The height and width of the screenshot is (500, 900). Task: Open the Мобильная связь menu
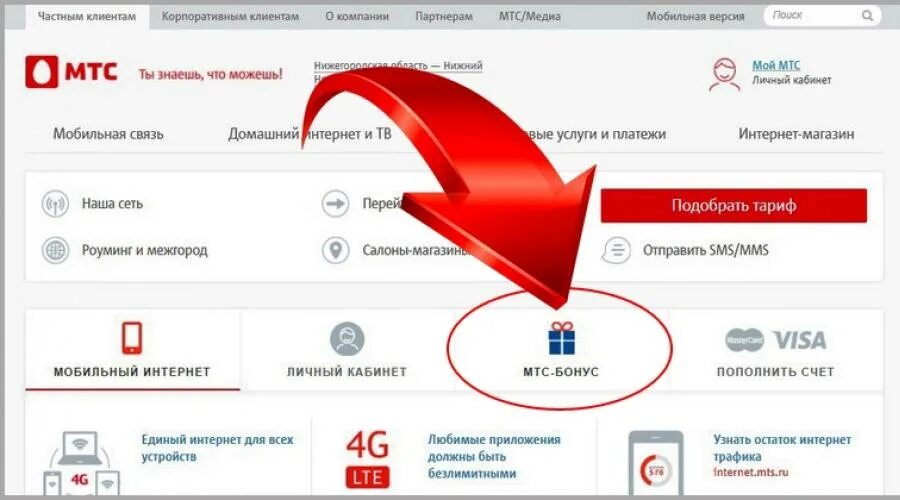point(108,134)
